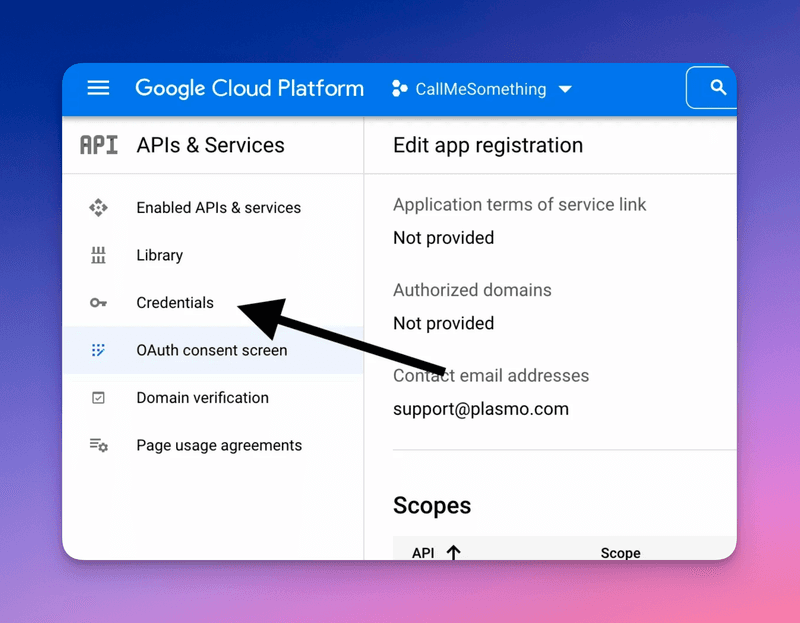The width and height of the screenshot is (800, 623).
Task: Open the Credentials page
Action: (212, 303)
